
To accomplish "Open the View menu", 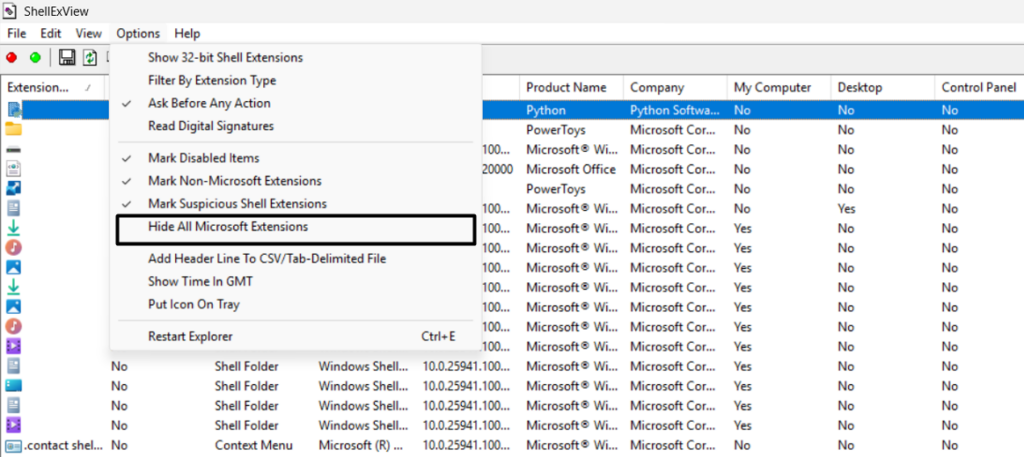I will (x=88, y=33).
